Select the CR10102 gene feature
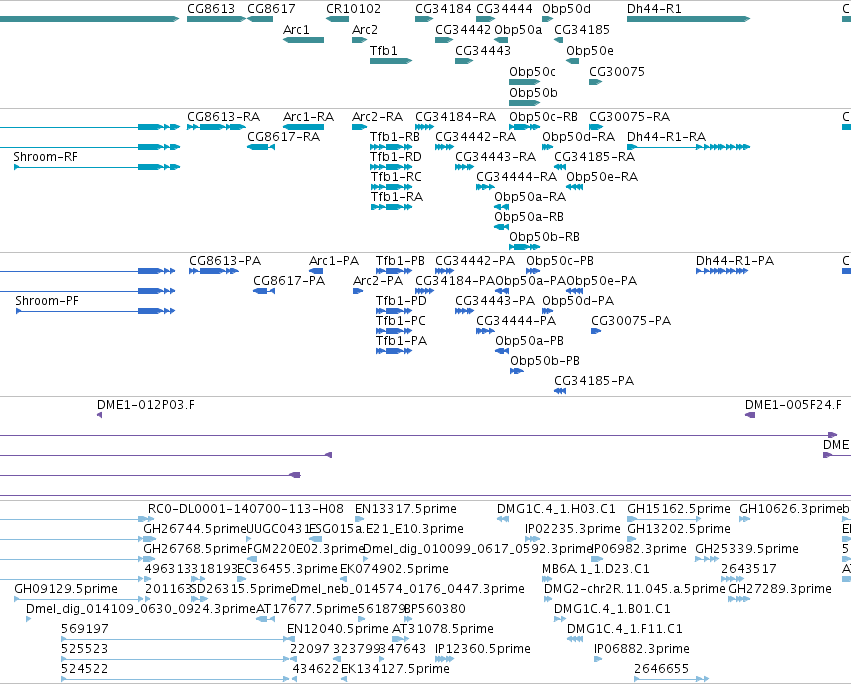 (x=337, y=19)
